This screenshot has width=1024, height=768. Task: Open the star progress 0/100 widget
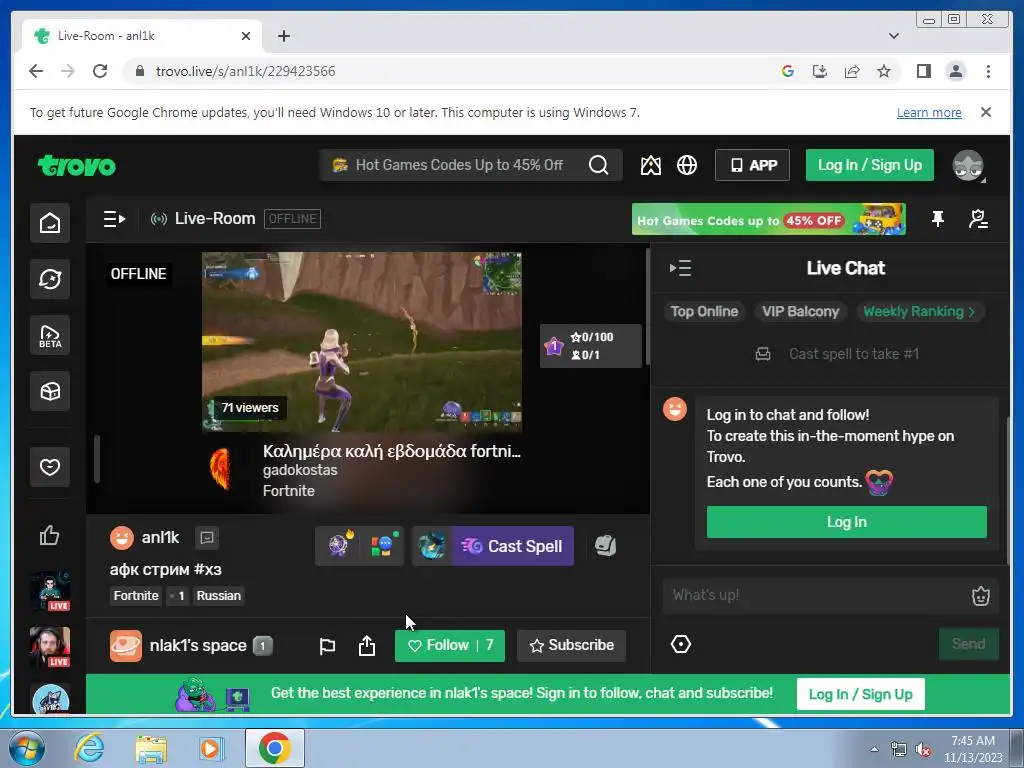click(x=590, y=346)
